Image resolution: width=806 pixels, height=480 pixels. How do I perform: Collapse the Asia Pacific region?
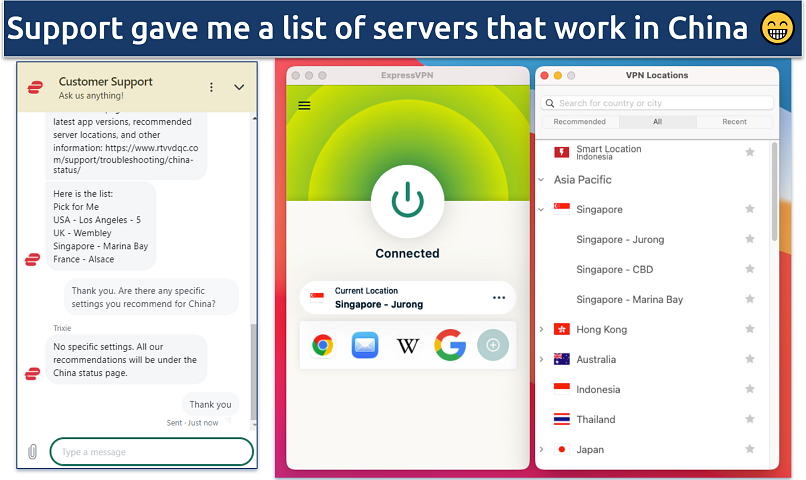tap(541, 180)
